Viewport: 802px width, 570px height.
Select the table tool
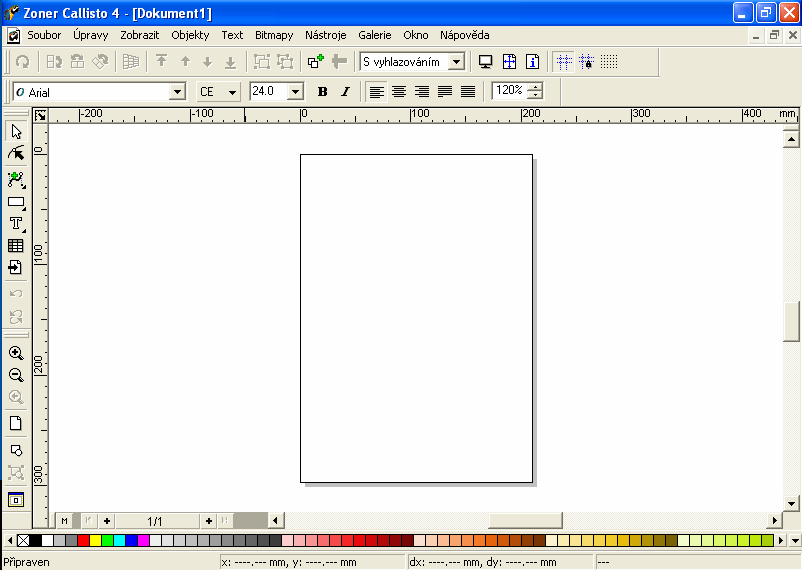click(16, 246)
